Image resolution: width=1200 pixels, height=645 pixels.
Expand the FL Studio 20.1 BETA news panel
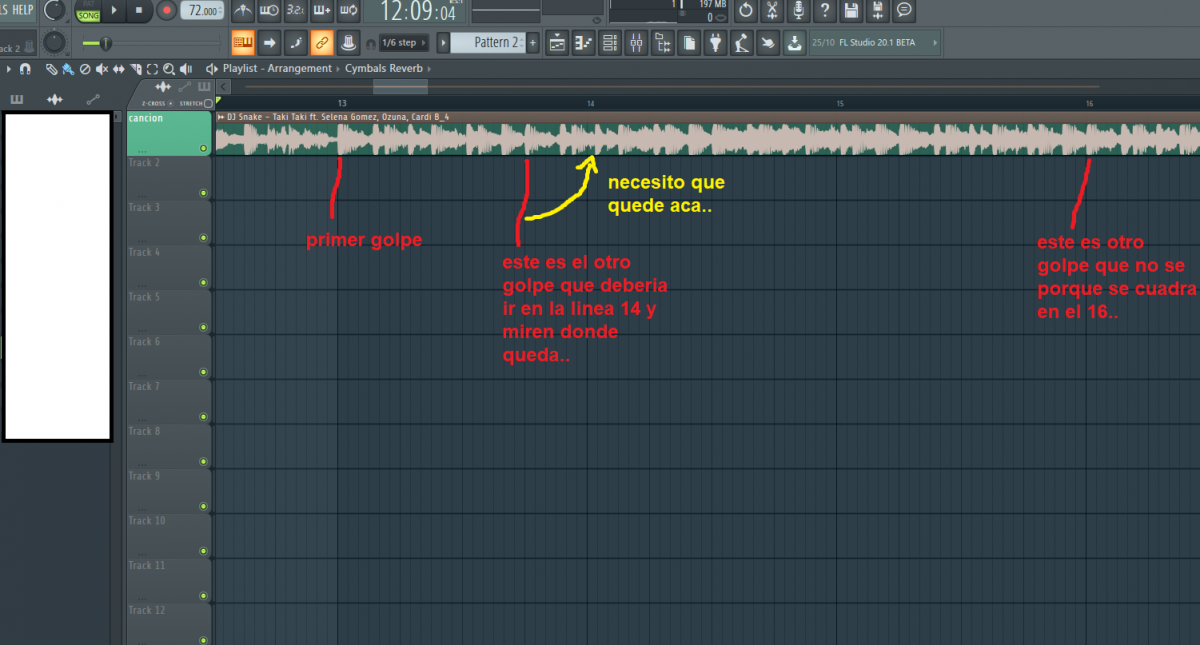point(935,43)
